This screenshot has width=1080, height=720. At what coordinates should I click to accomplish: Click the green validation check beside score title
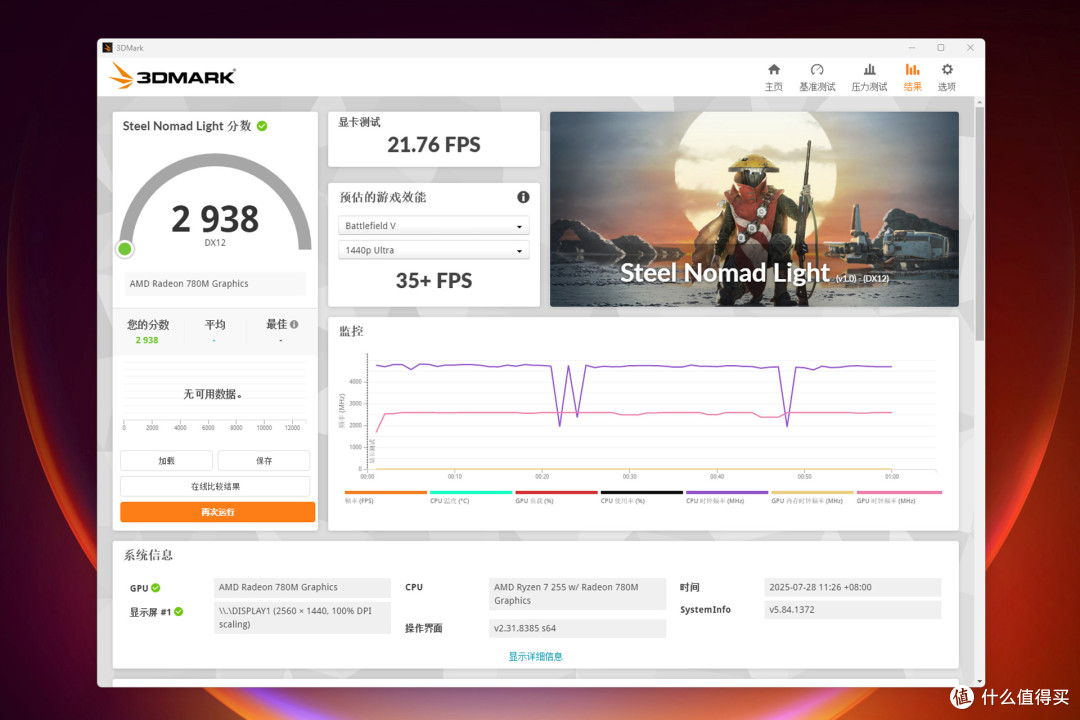[x=262, y=126]
